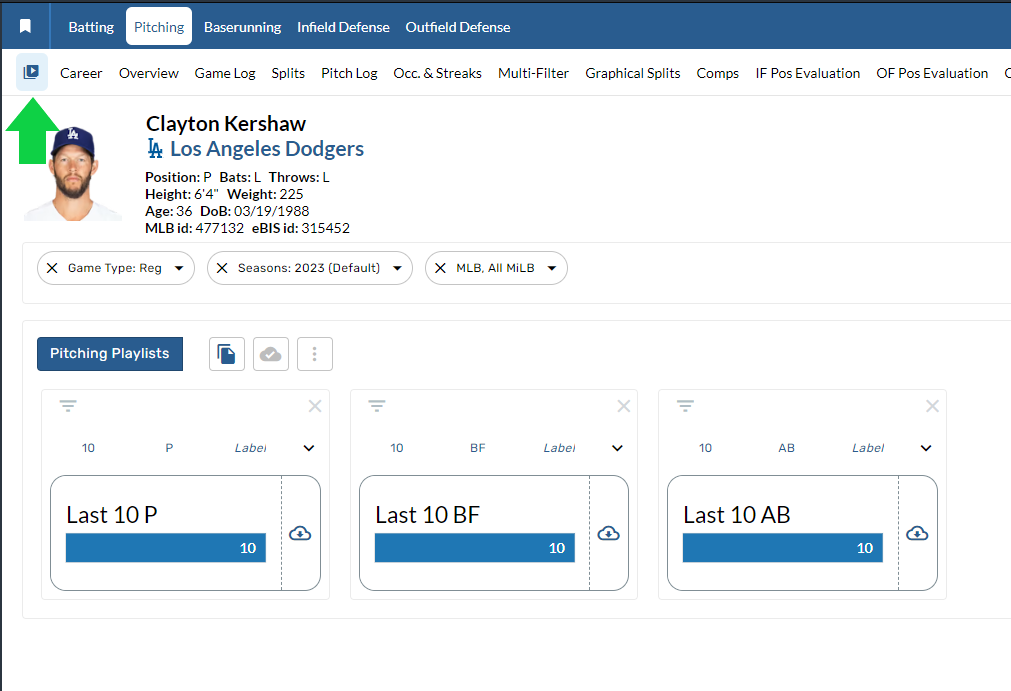
Task: Click the copy playlists icon
Action: (227, 354)
